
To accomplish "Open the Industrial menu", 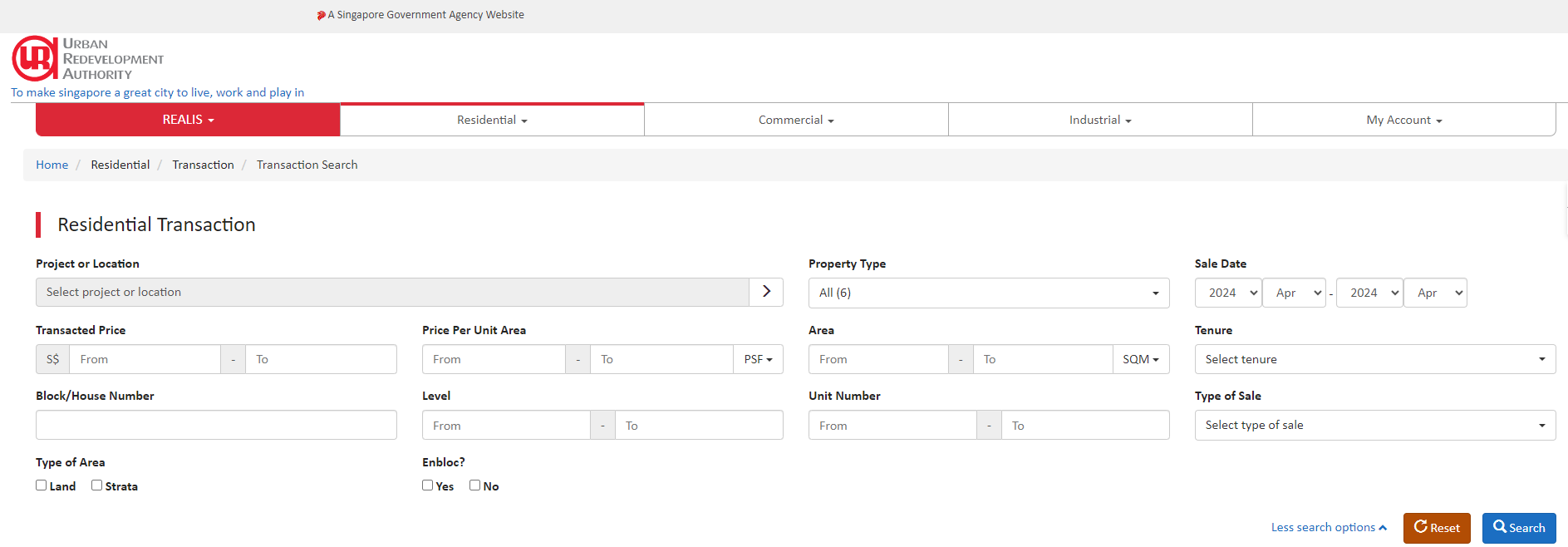I will coord(1100,120).
